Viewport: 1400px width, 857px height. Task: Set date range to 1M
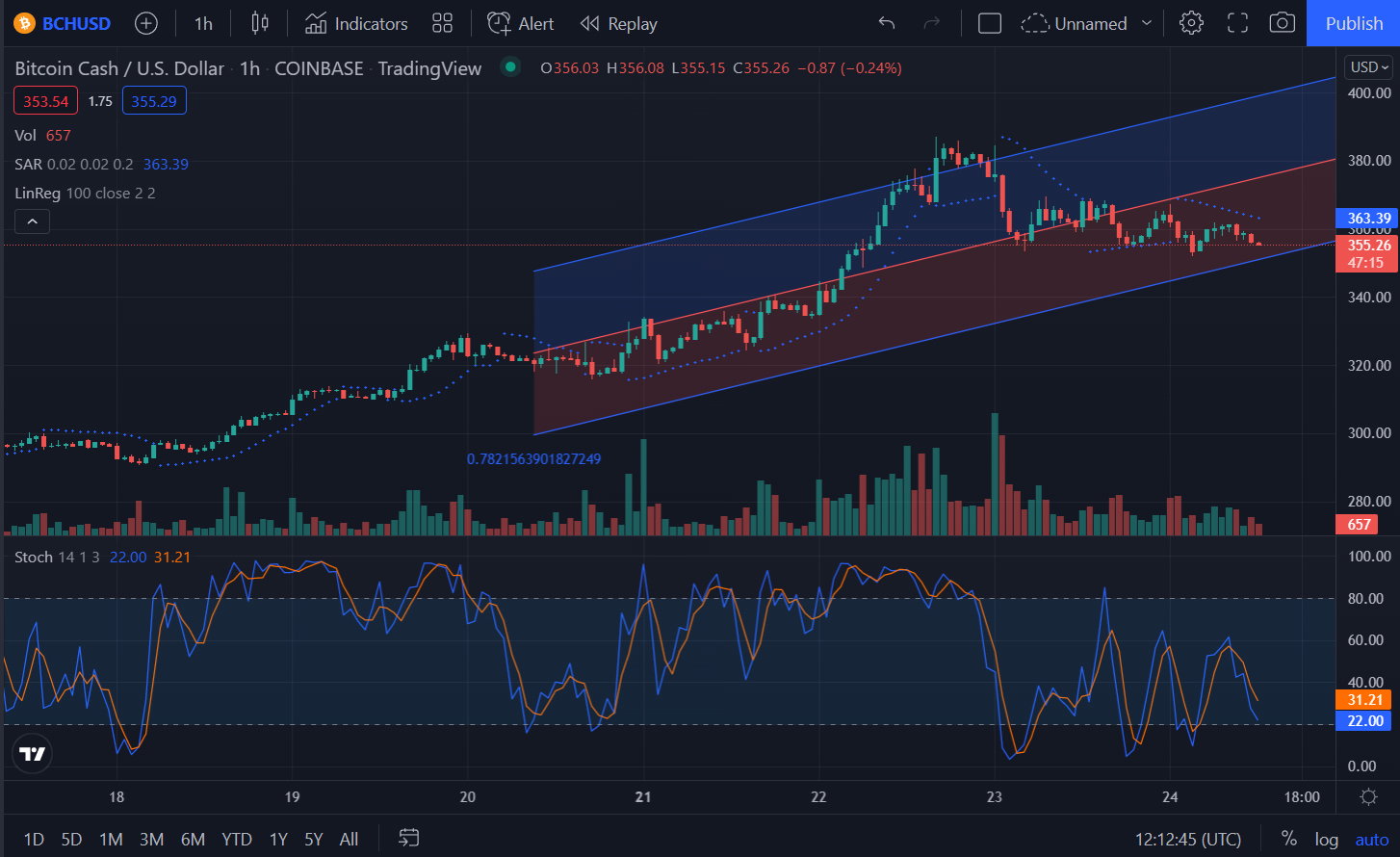(111, 840)
